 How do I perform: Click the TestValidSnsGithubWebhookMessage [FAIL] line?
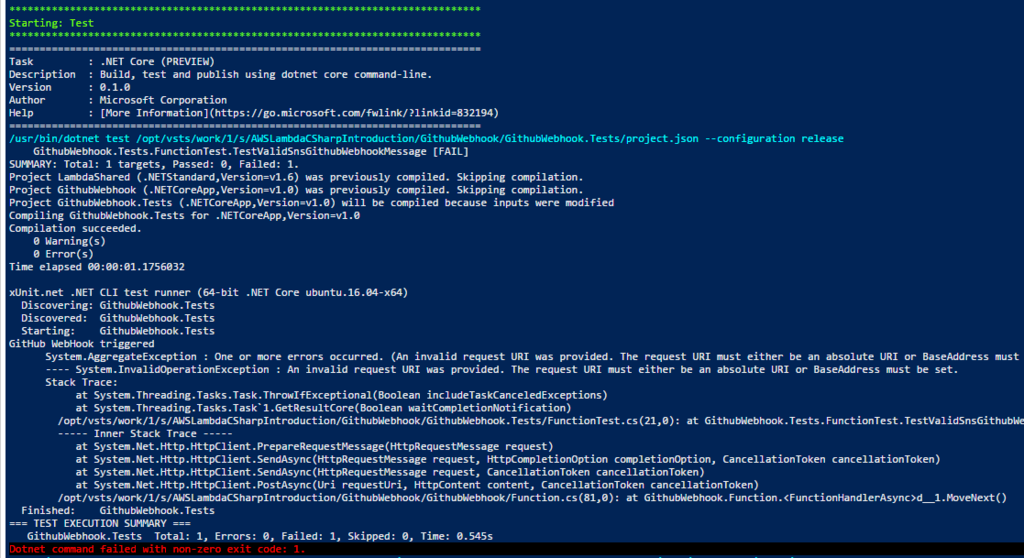point(251,152)
